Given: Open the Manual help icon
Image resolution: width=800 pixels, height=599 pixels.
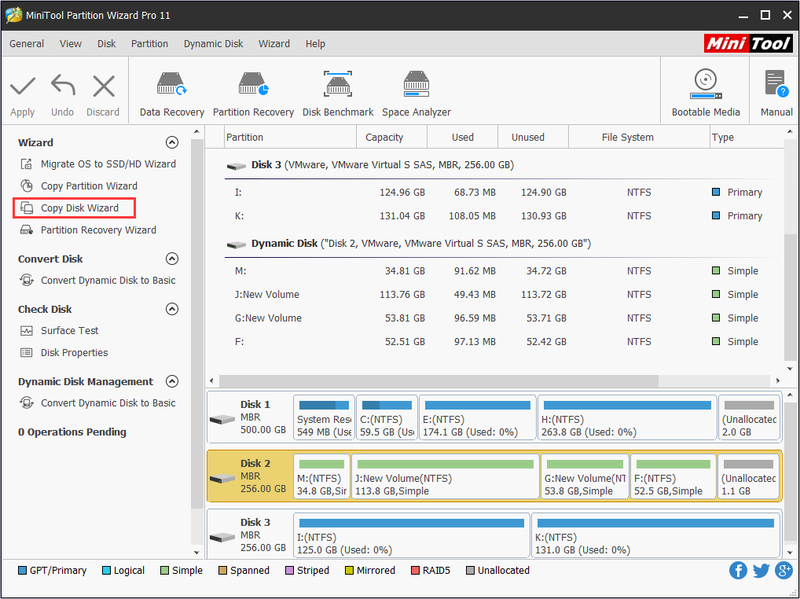Looking at the screenshot, I should tap(777, 93).
